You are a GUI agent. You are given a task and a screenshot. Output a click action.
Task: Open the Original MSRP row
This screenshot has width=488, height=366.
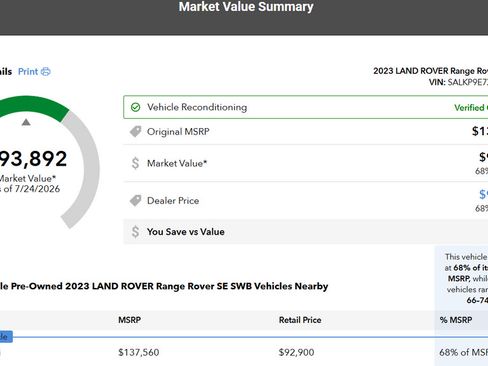306,132
